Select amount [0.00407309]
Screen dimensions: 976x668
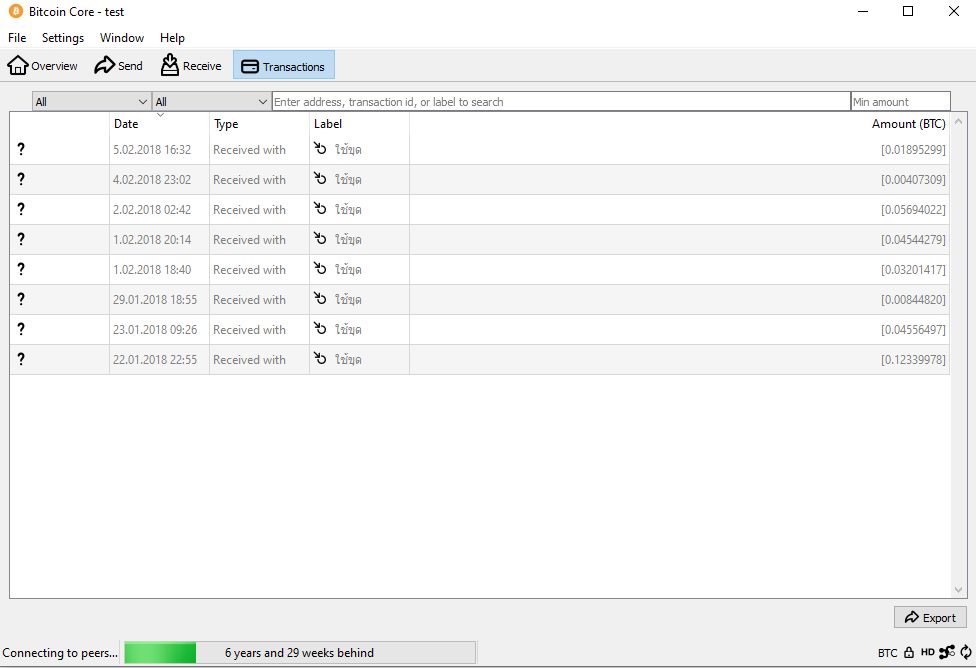click(913, 179)
